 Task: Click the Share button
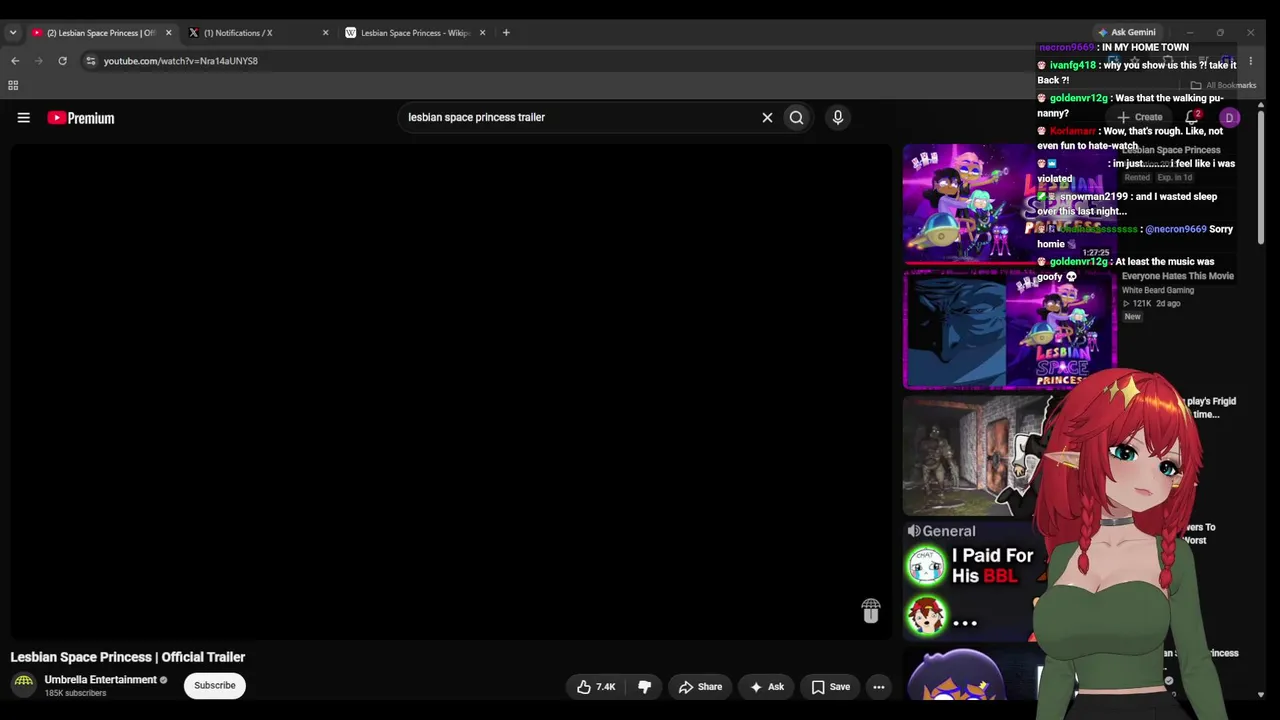point(700,687)
